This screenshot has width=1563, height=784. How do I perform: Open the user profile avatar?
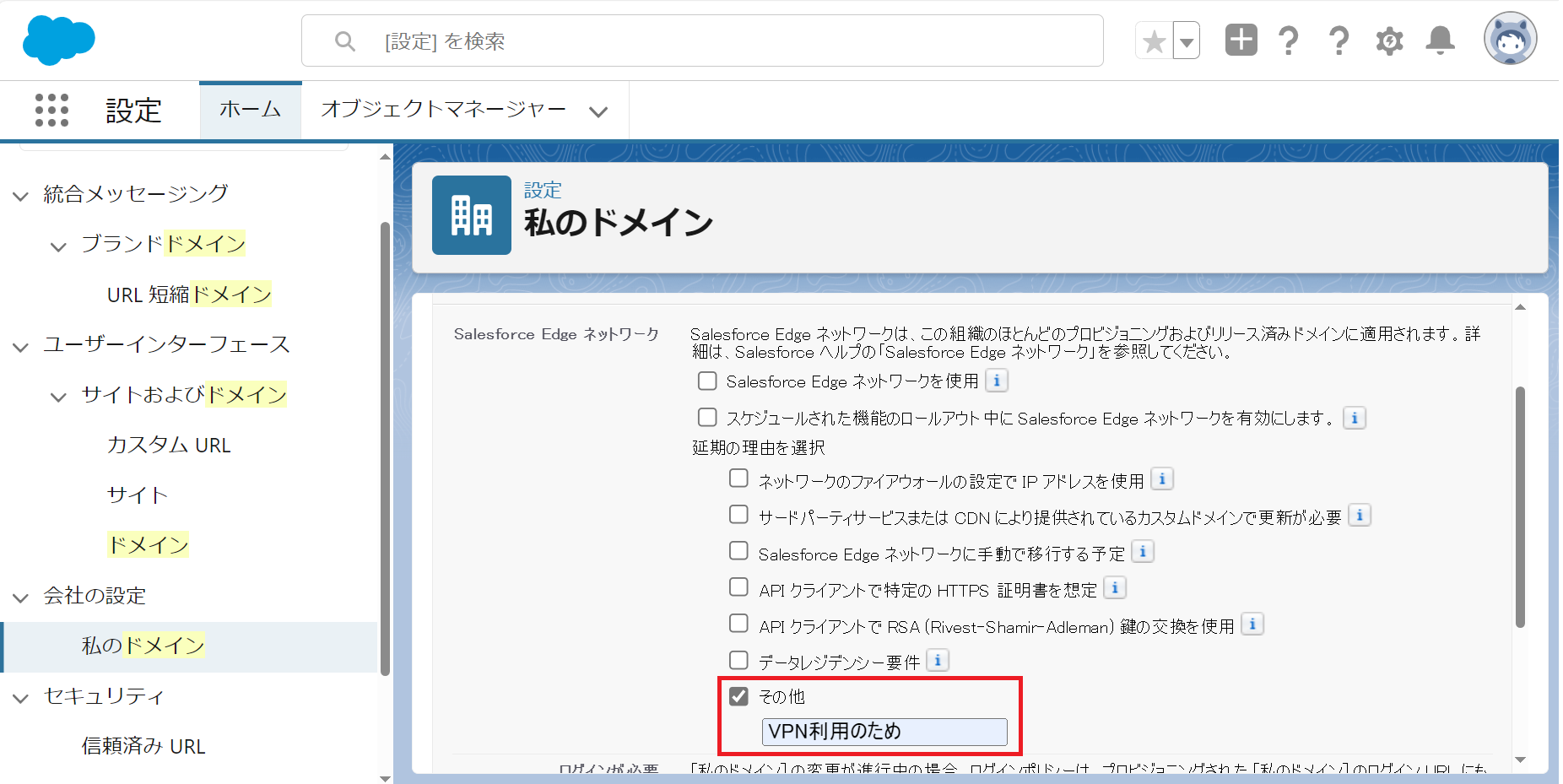pos(1509,39)
